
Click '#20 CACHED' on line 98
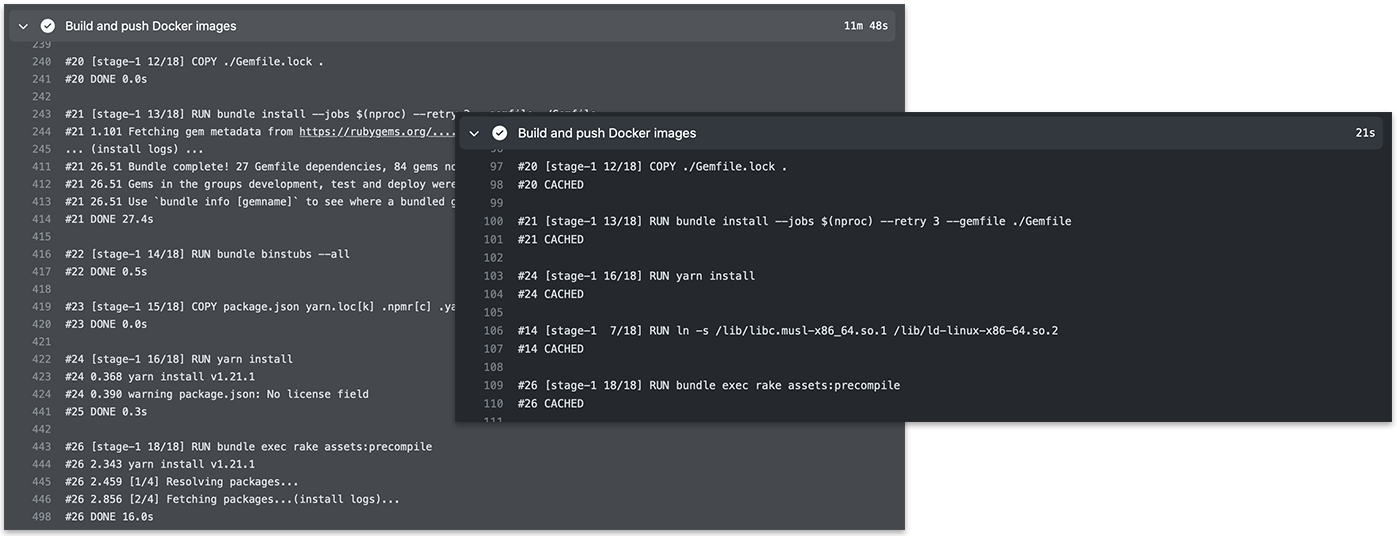tap(551, 184)
